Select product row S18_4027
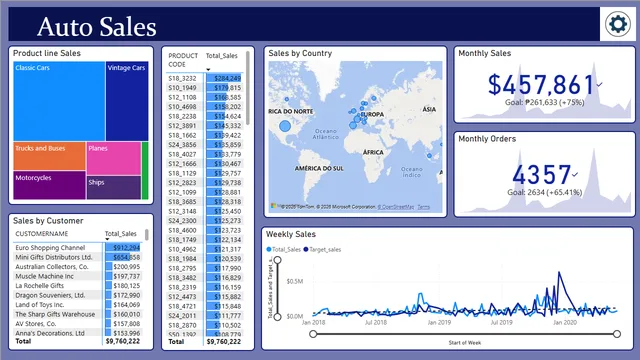640x360 pixels. tap(204, 154)
